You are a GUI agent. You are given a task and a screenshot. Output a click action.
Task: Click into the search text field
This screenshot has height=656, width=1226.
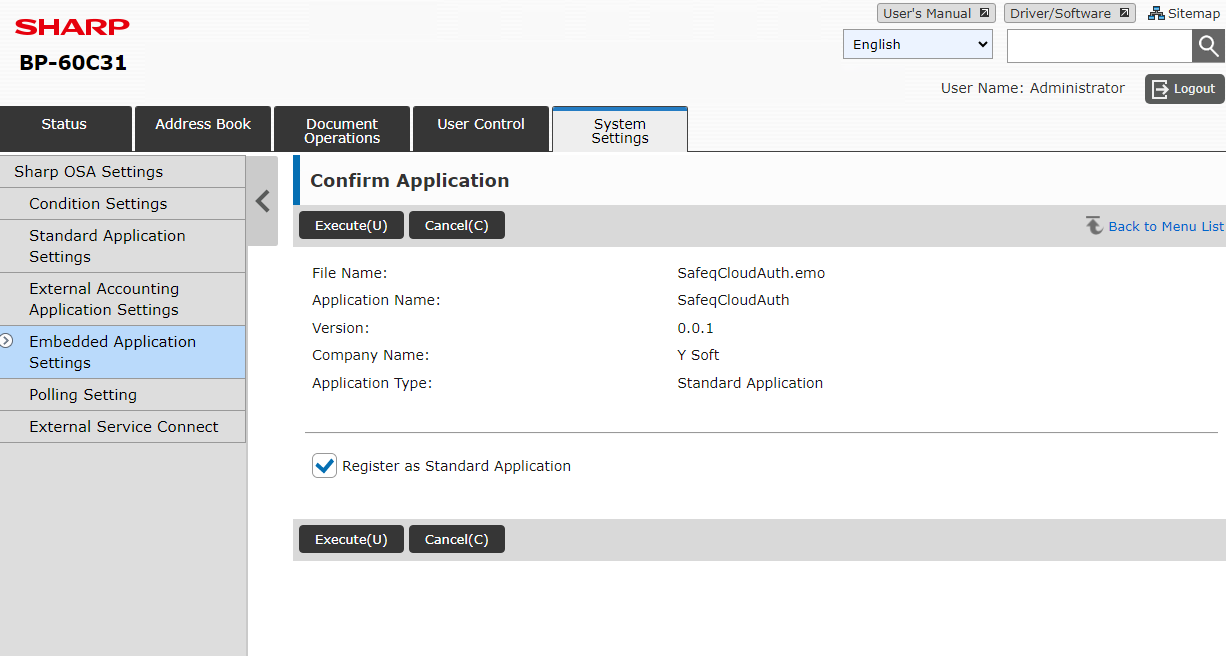coord(1099,46)
